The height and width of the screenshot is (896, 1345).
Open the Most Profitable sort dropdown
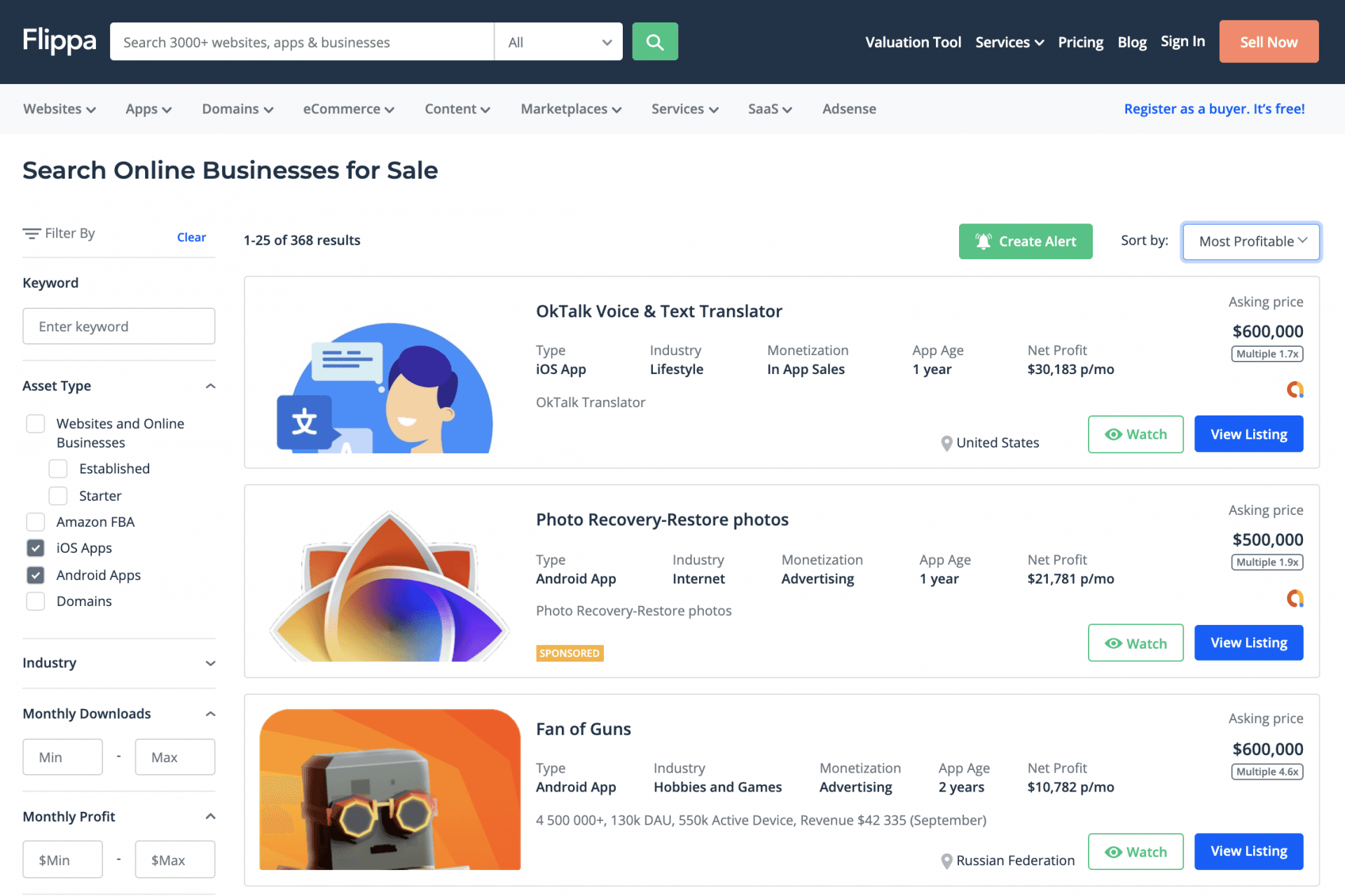(x=1250, y=241)
